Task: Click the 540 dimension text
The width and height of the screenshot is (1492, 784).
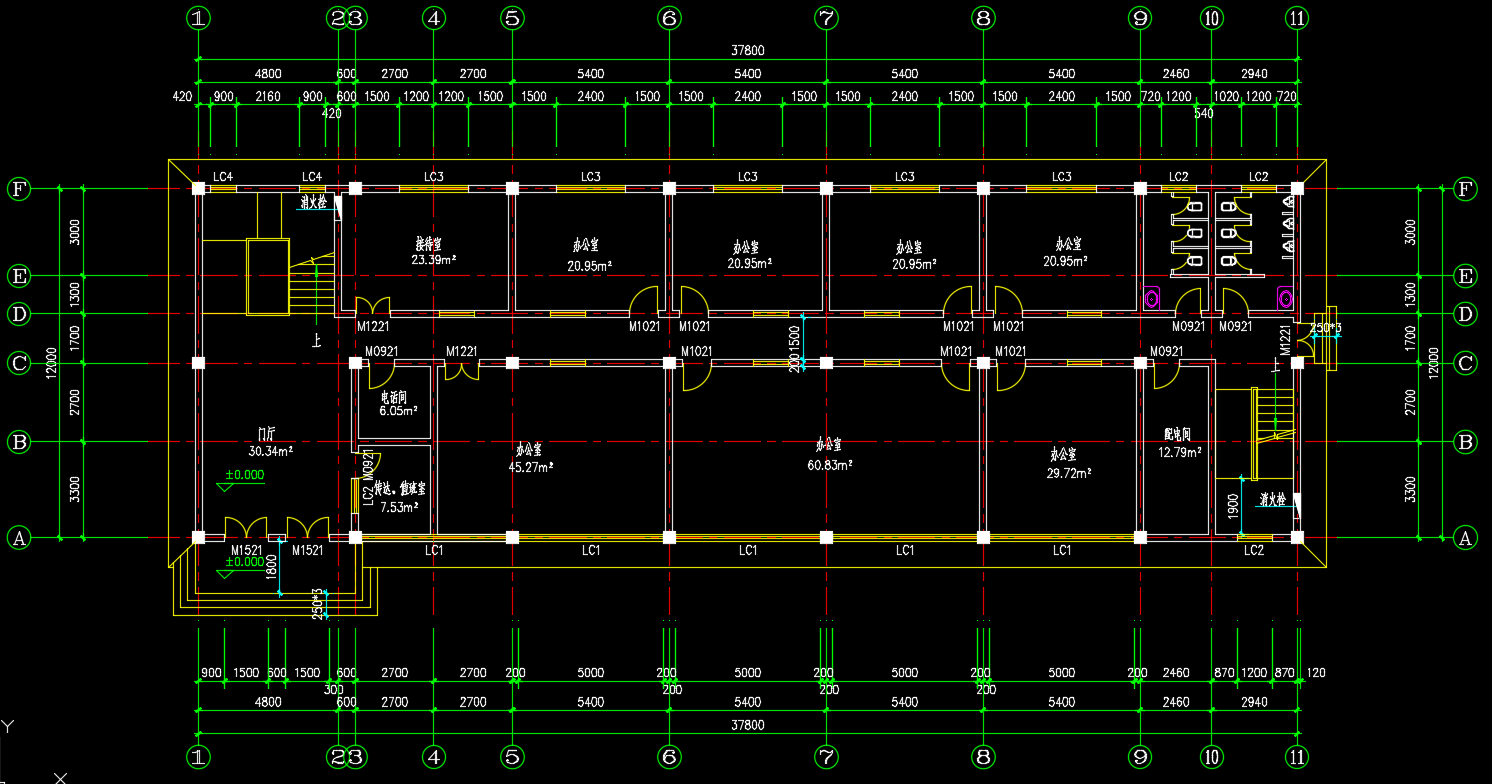Action: point(1204,114)
